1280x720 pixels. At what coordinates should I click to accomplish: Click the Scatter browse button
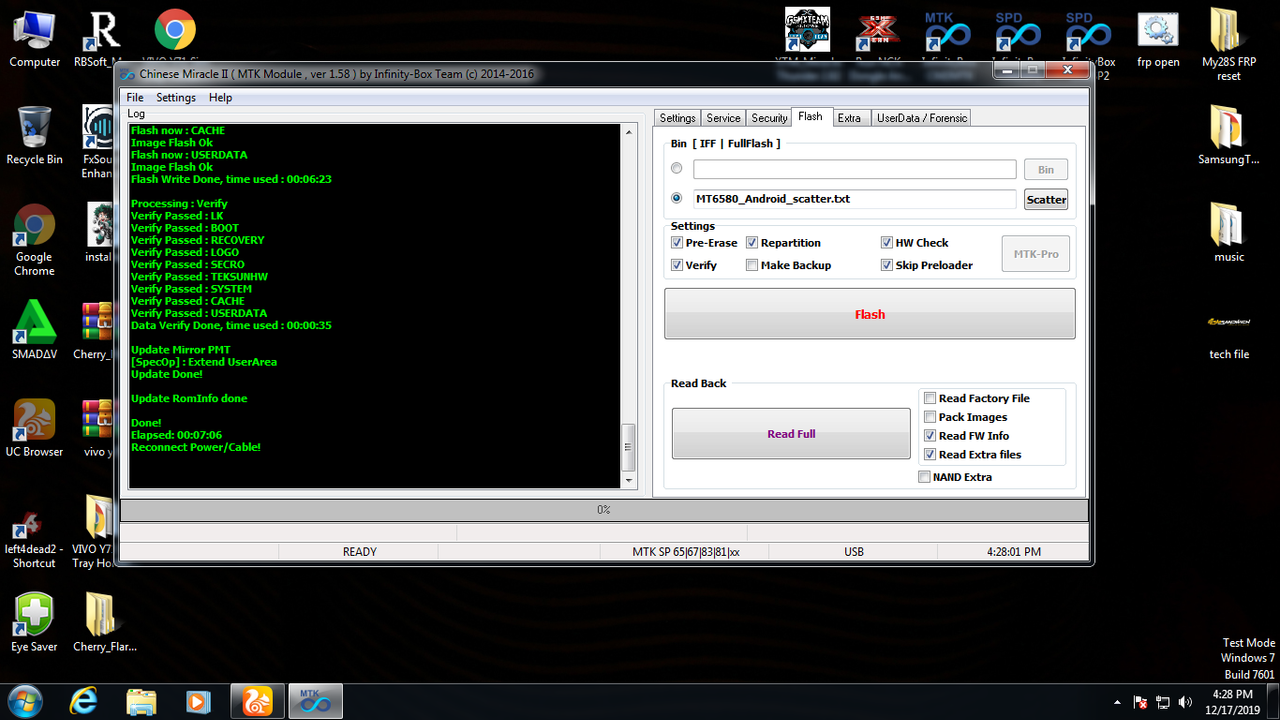click(1046, 199)
